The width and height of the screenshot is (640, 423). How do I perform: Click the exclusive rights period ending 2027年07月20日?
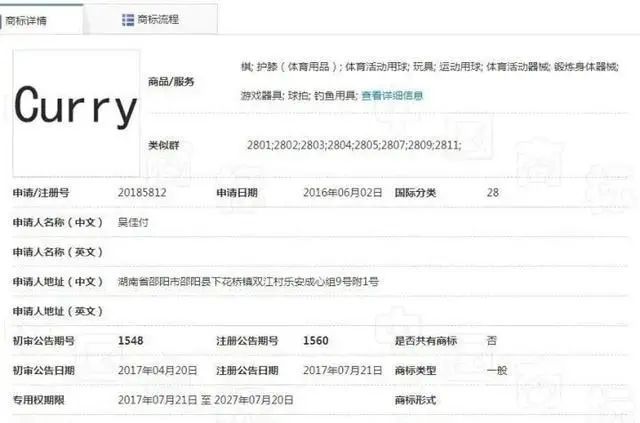coord(260,400)
